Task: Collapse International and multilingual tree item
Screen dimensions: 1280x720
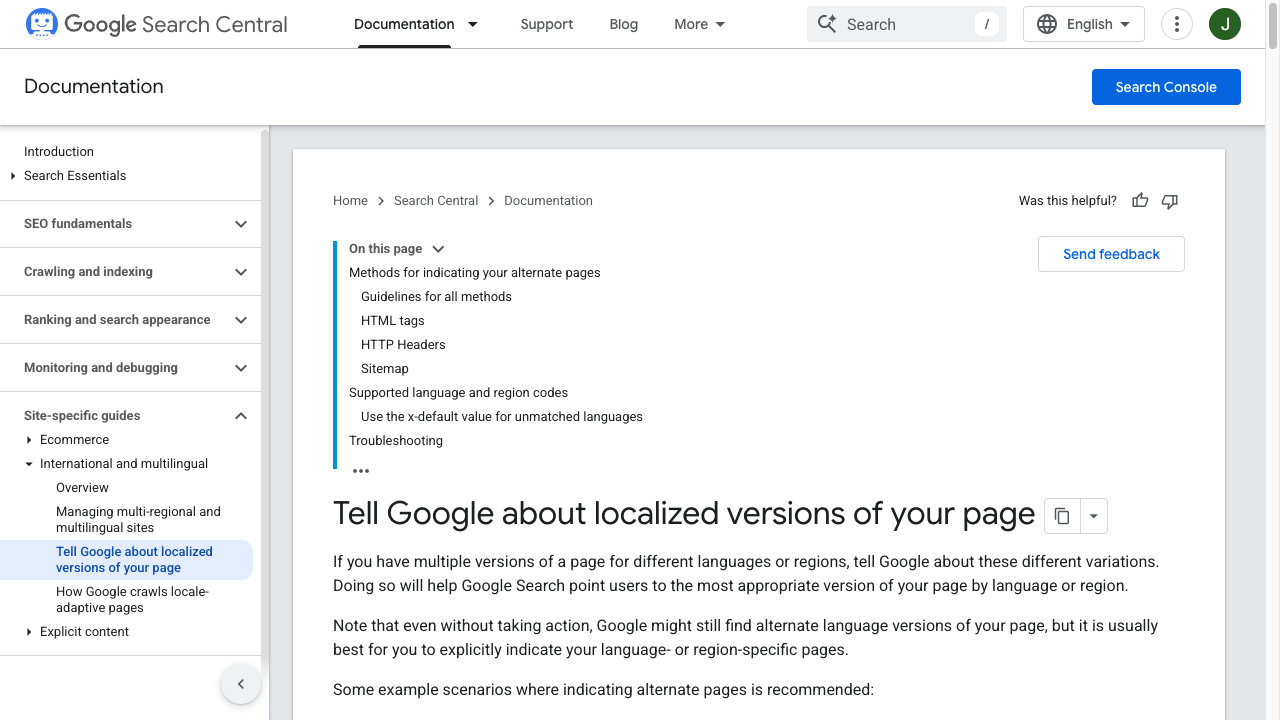Action: point(29,464)
